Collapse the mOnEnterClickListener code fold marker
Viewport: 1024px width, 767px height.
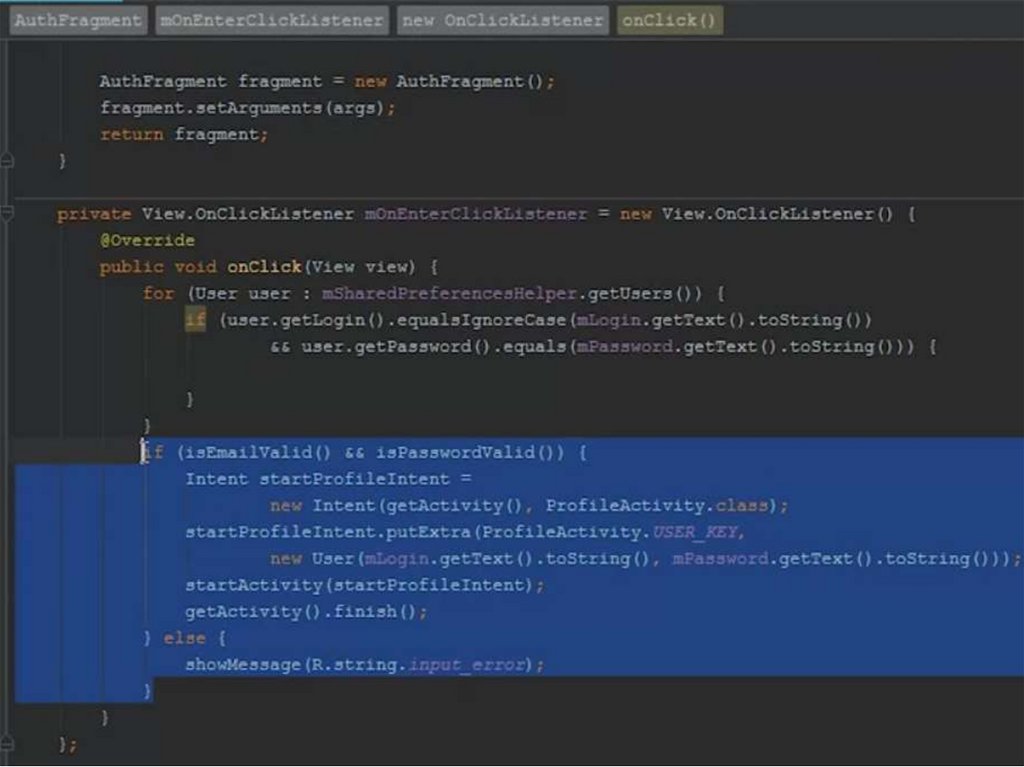pos(8,214)
